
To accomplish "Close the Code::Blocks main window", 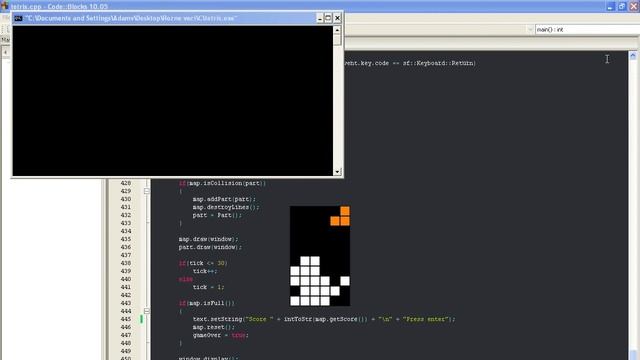I will point(633,7).
